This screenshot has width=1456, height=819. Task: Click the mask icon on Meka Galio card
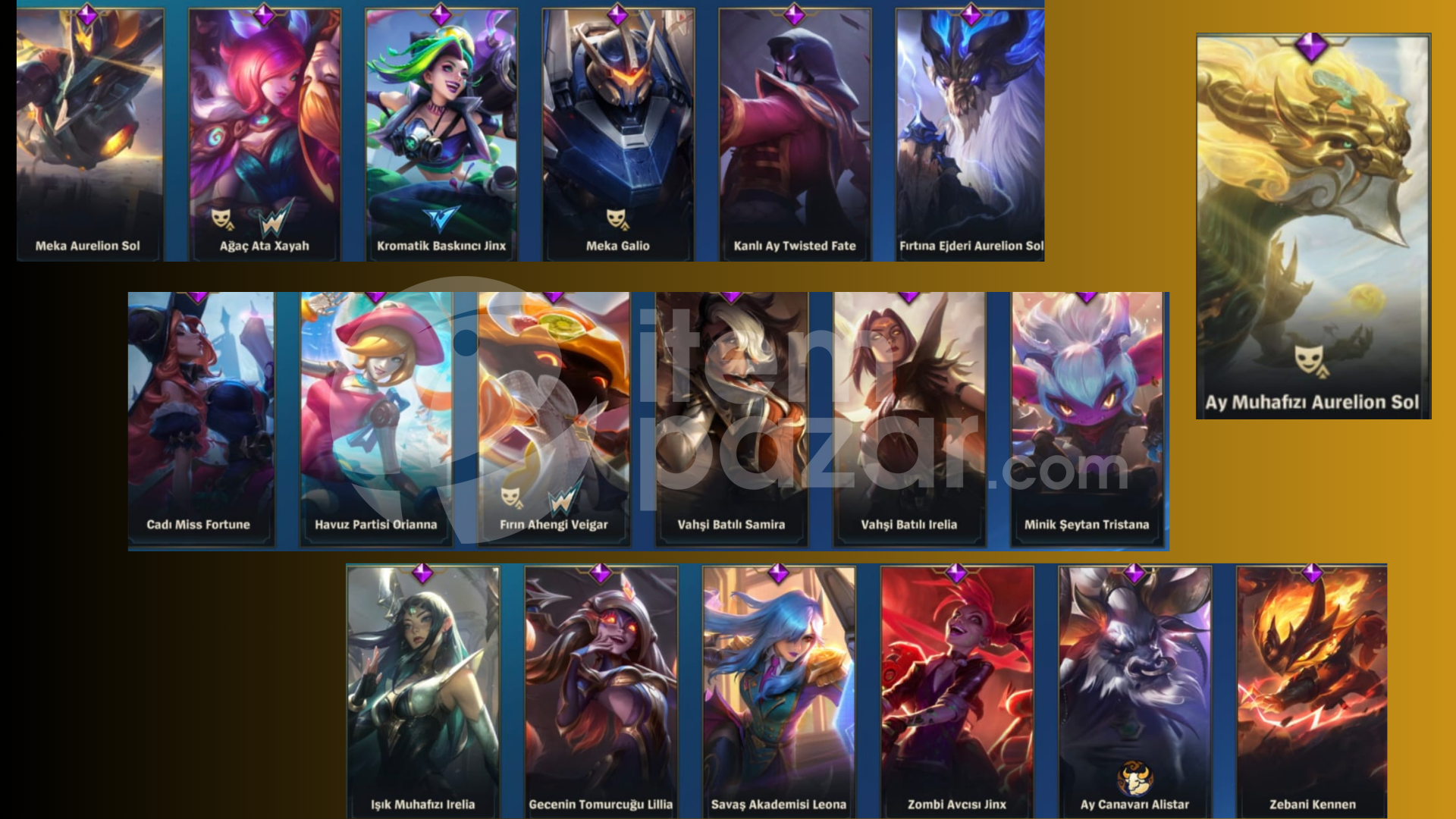pyautogui.click(x=617, y=219)
